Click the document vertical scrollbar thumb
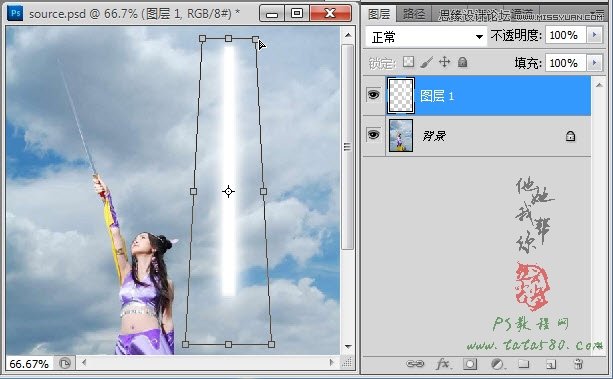 coord(347,147)
